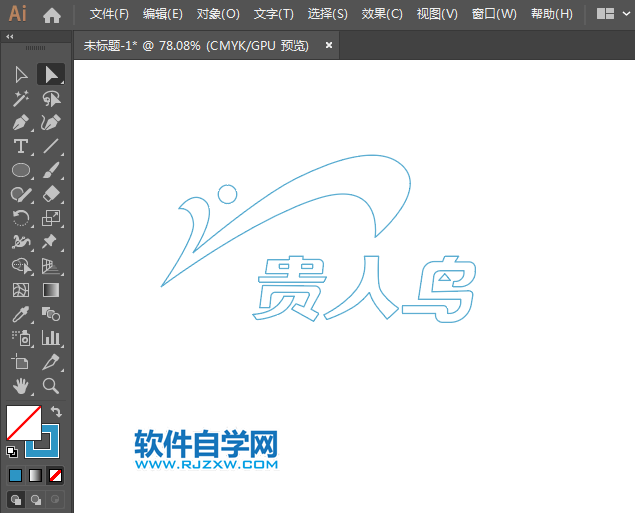635x513 pixels.
Task: Select the Ellipse tool
Action: click(x=21, y=170)
